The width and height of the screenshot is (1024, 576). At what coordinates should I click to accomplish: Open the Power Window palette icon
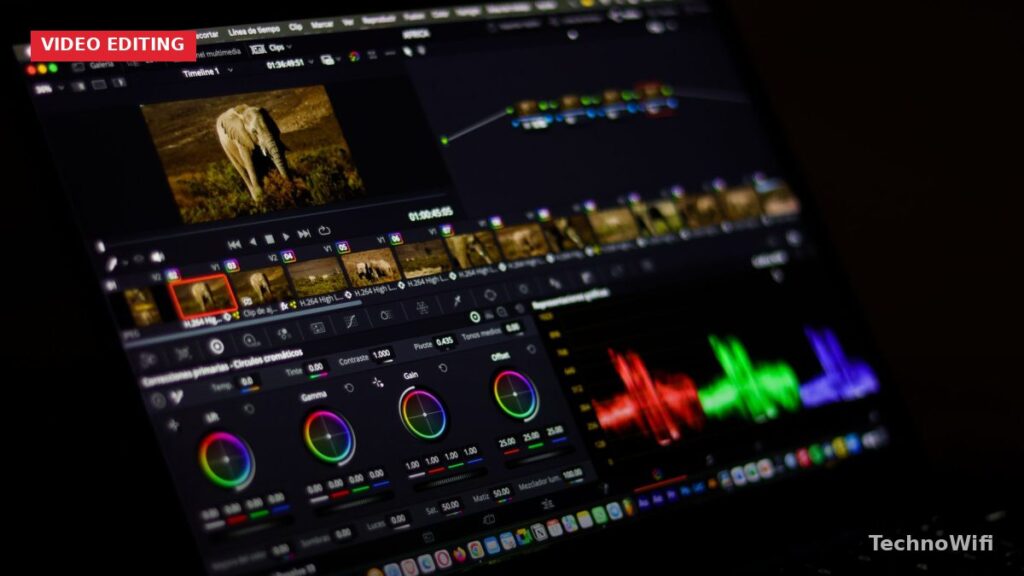point(490,295)
